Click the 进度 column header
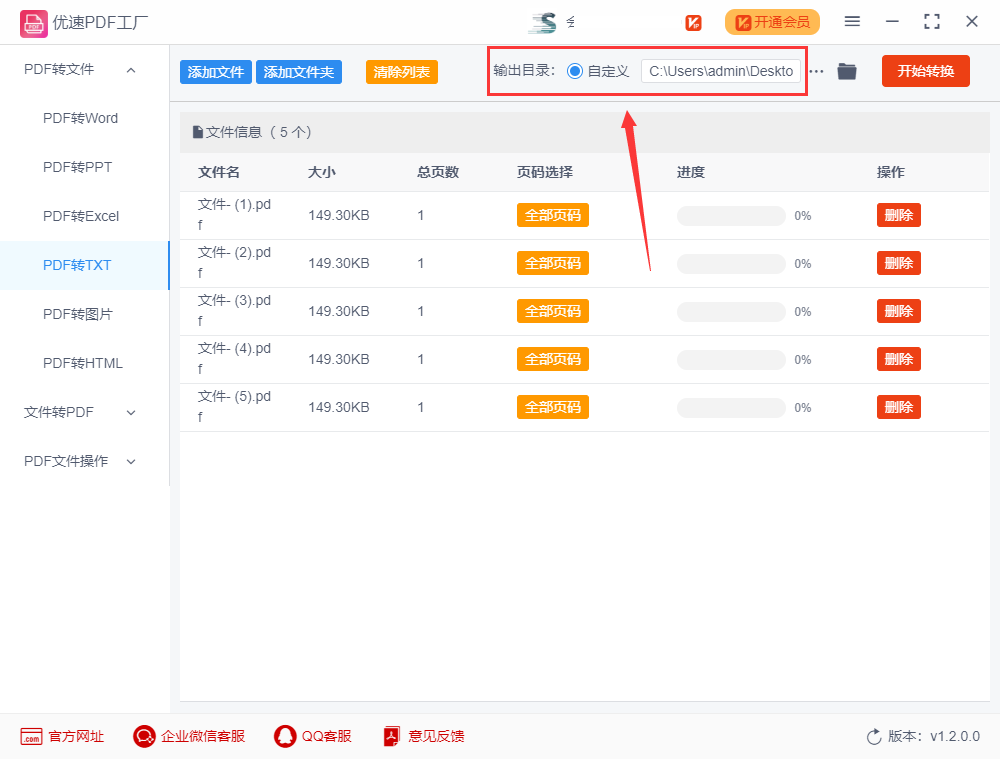Image resolution: width=1000 pixels, height=760 pixels. point(691,172)
